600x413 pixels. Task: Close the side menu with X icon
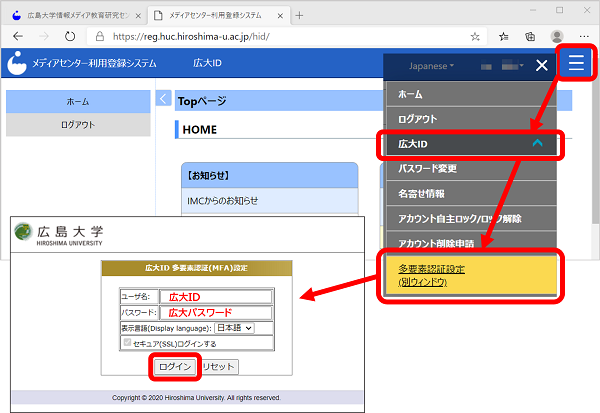point(542,65)
